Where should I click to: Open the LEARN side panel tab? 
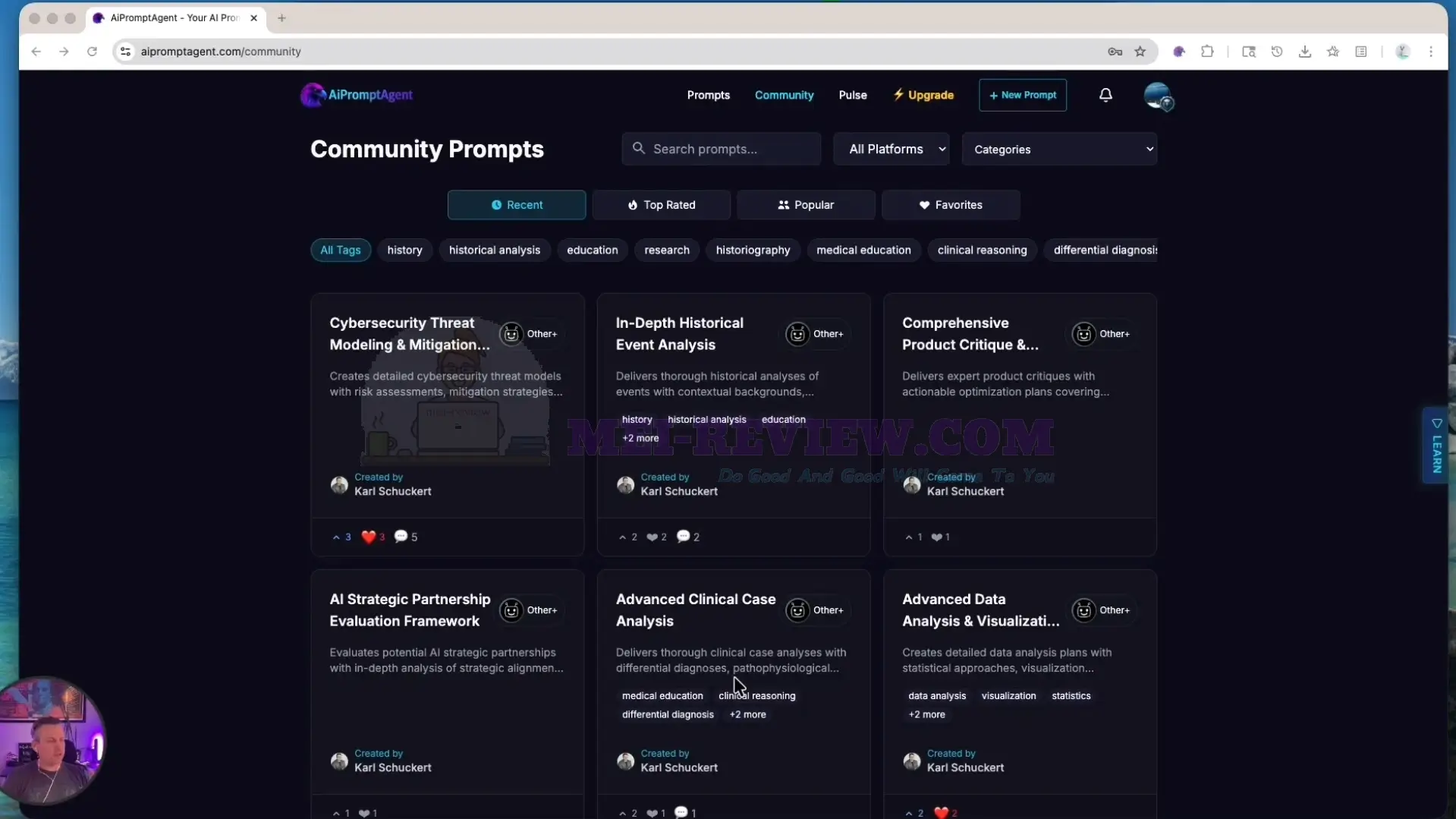(1436, 446)
